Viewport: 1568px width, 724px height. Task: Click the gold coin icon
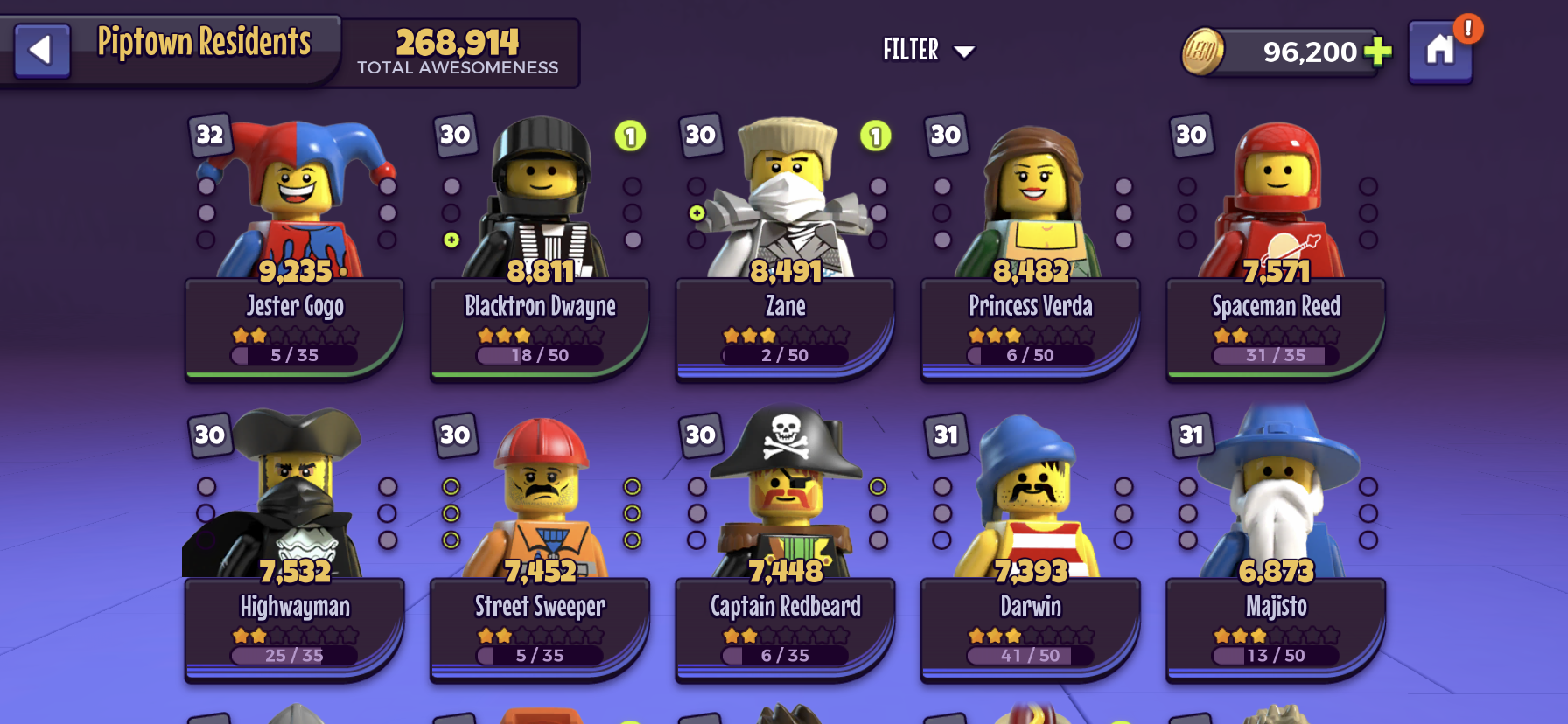coord(1202,52)
